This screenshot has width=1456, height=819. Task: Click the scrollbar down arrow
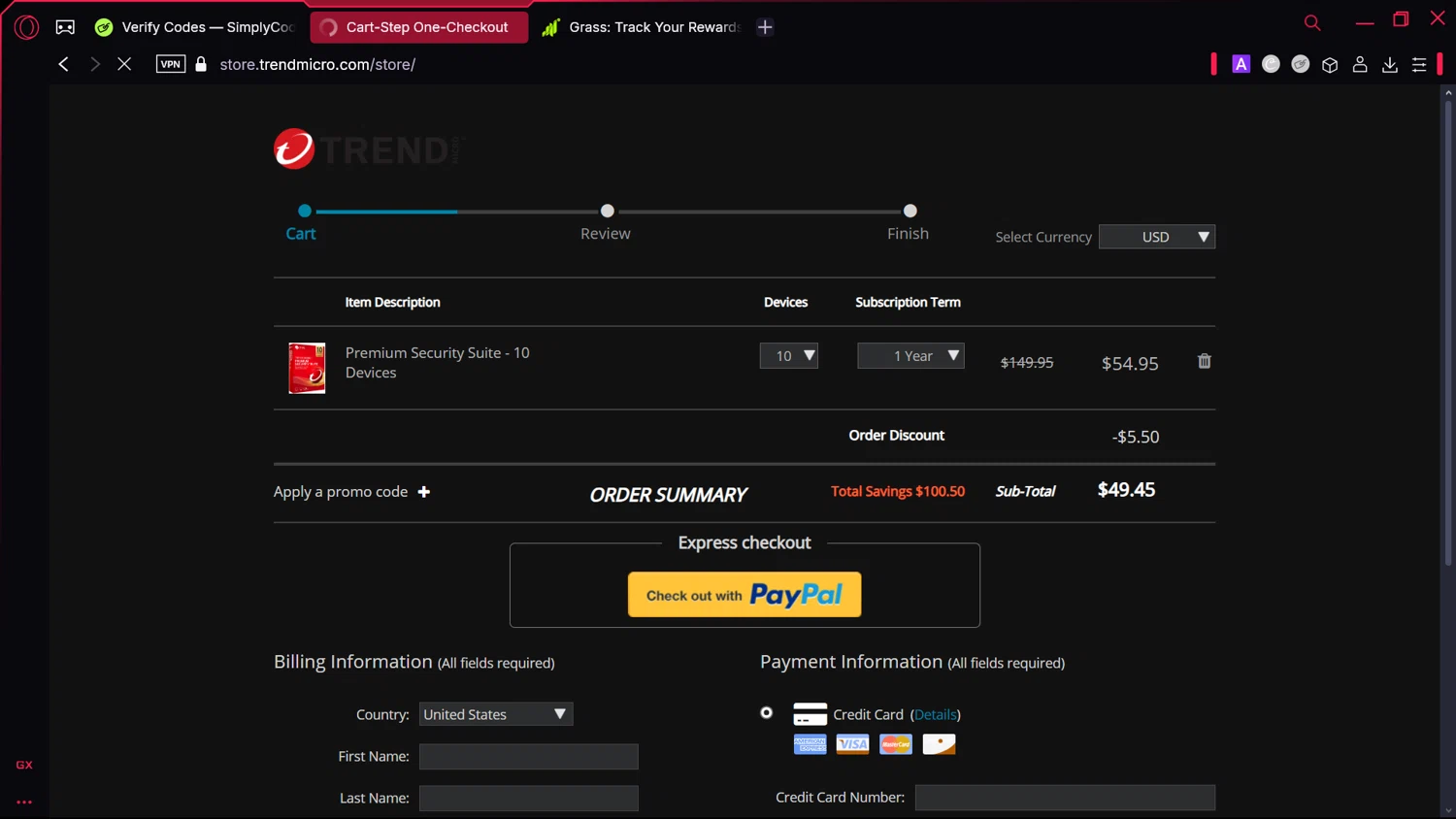(x=1448, y=811)
